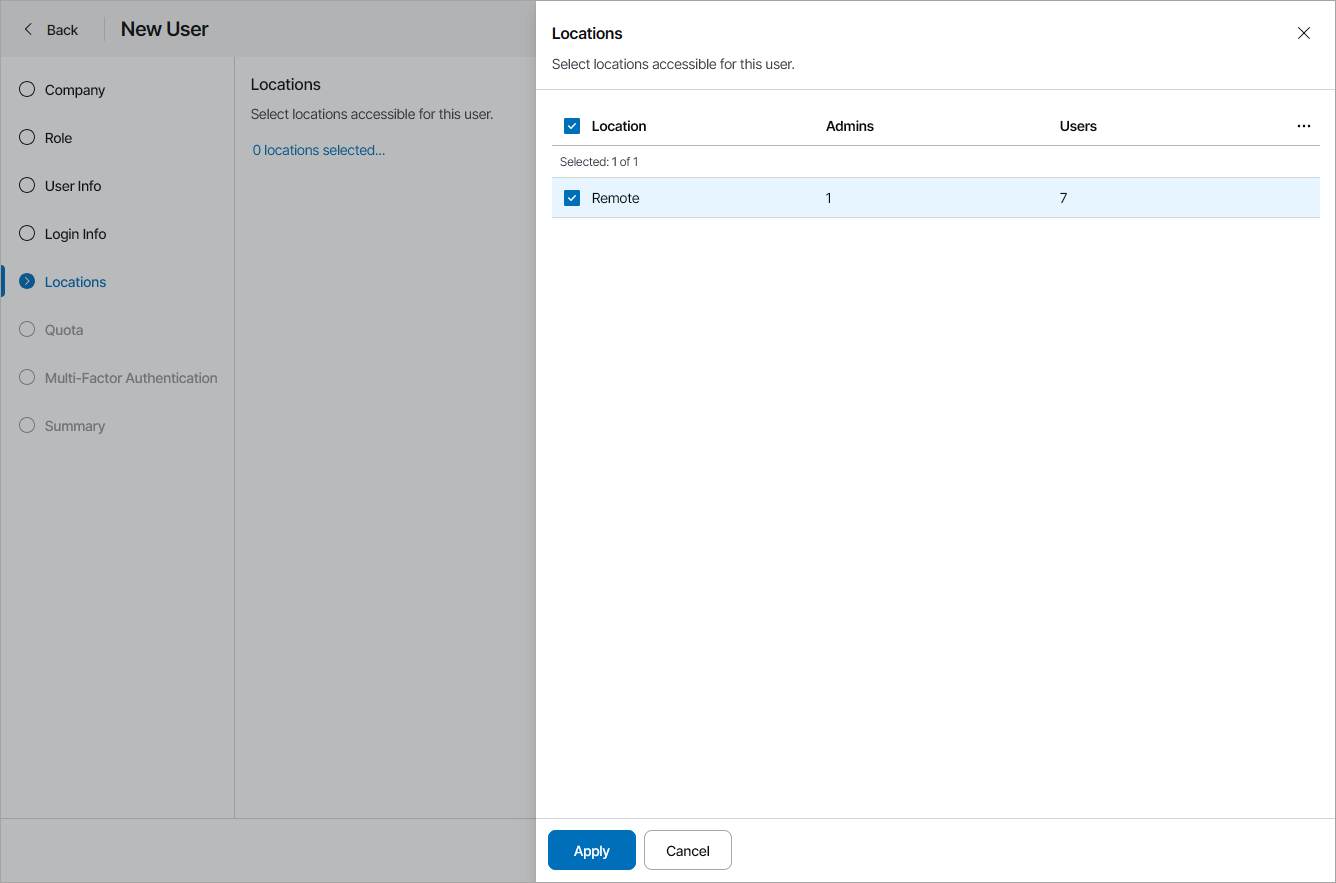Open the Summary step
Image resolution: width=1336 pixels, height=883 pixels.
pyautogui.click(x=74, y=426)
